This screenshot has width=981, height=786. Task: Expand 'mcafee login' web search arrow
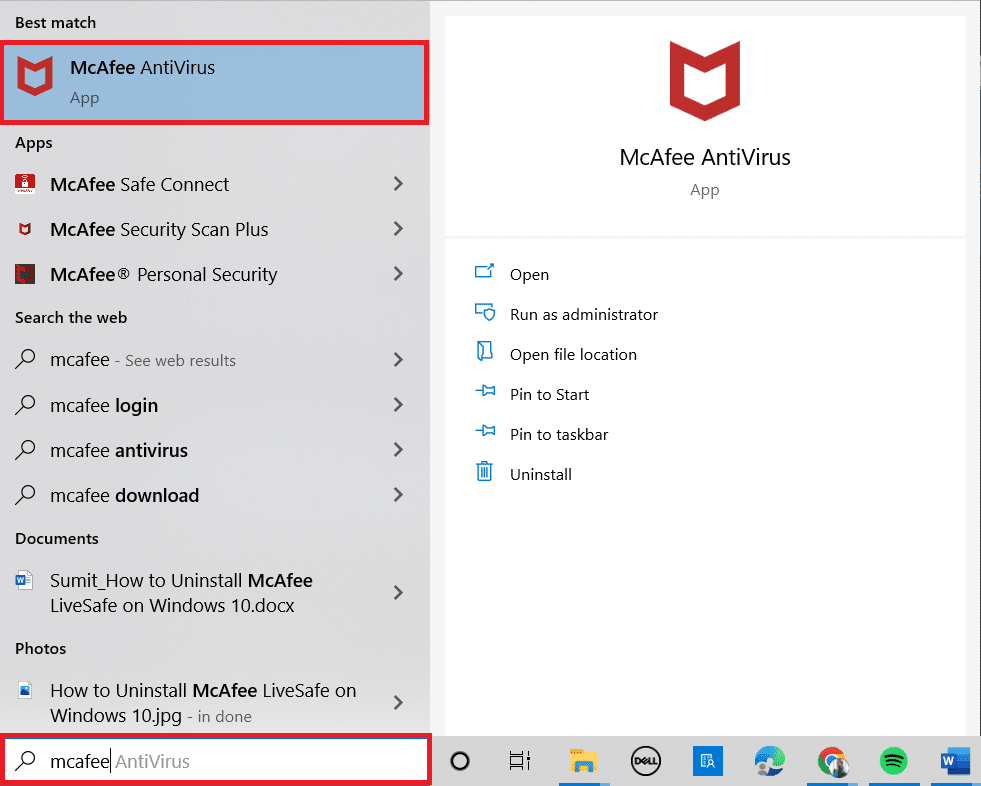pyautogui.click(x=398, y=404)
